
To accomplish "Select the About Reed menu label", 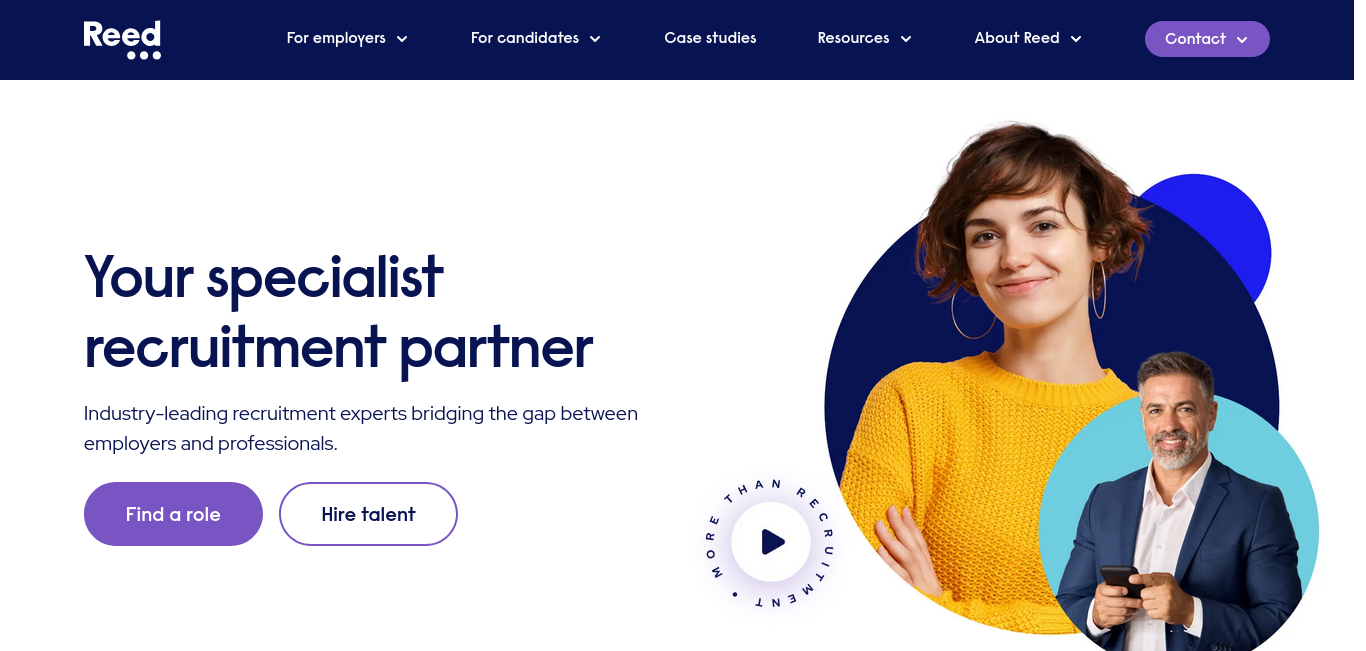I will pyautogui.click(x=1017, y=38).
